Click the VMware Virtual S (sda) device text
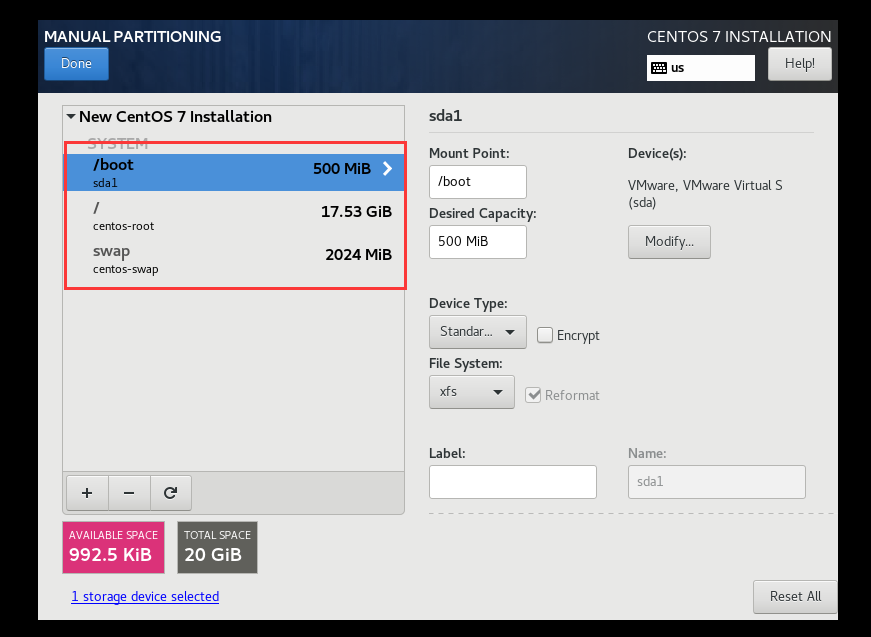871x637 pixels. pos(705,194)
